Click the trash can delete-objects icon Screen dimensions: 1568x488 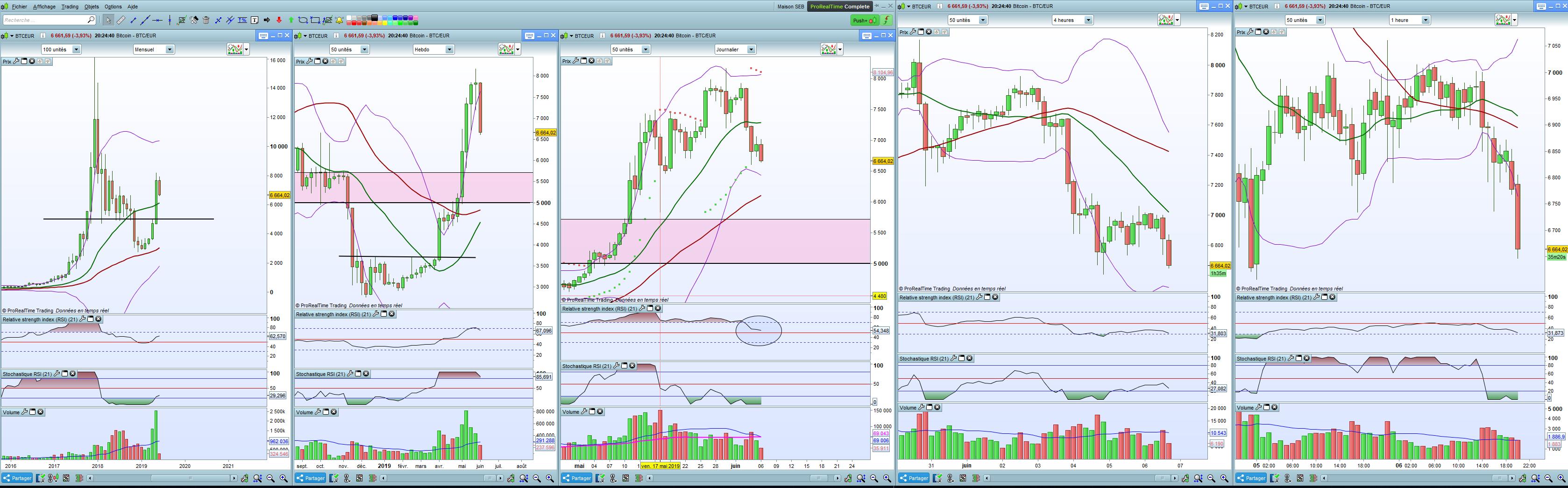206,20
